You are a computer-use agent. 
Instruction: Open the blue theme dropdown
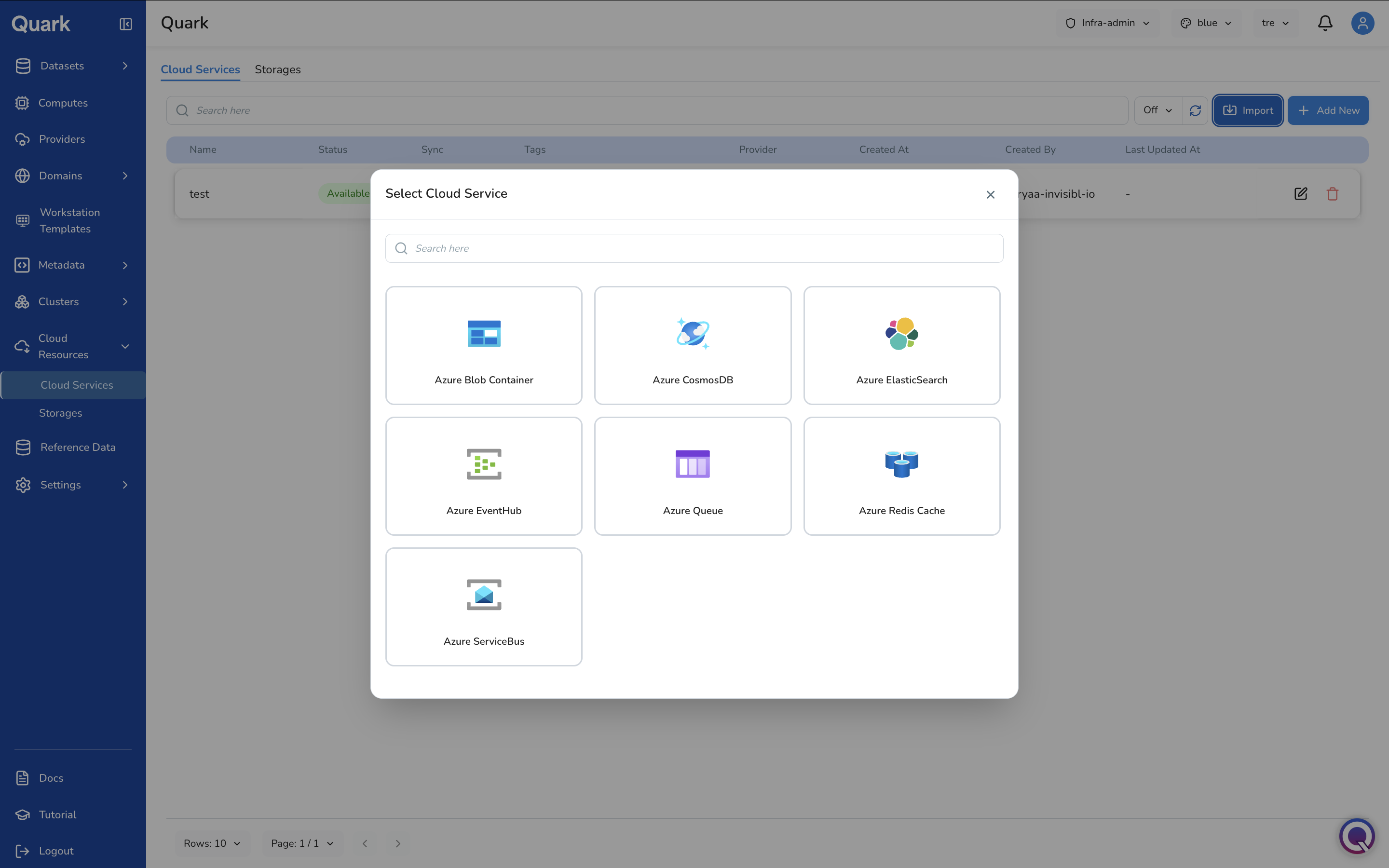1206,23
